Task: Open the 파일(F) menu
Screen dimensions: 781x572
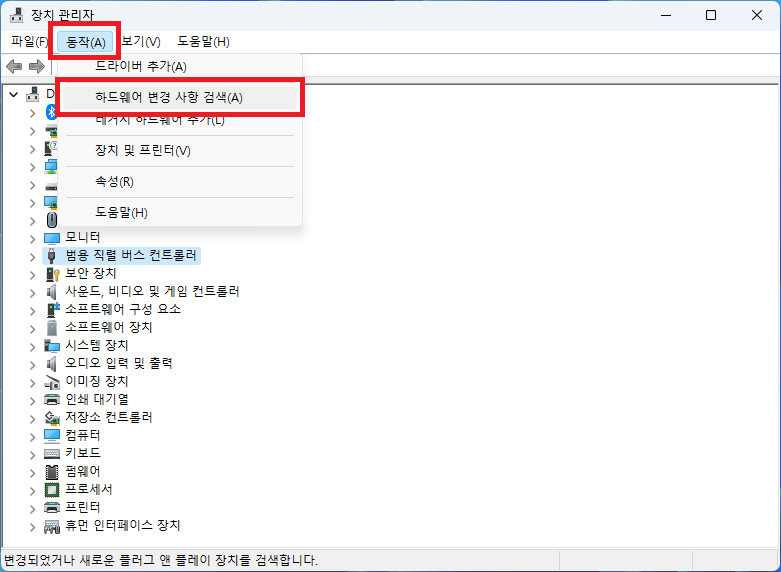Action: point(28,42)
